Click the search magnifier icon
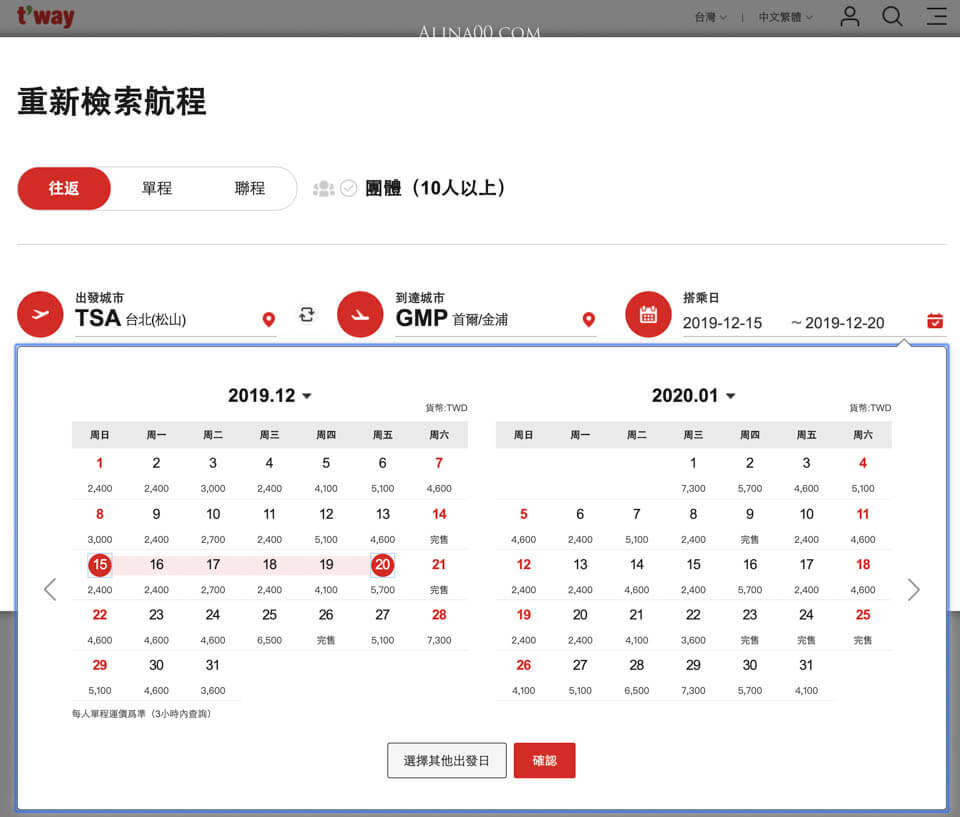The width and height of the screenshot is (960, 817). tap(892, 17)
